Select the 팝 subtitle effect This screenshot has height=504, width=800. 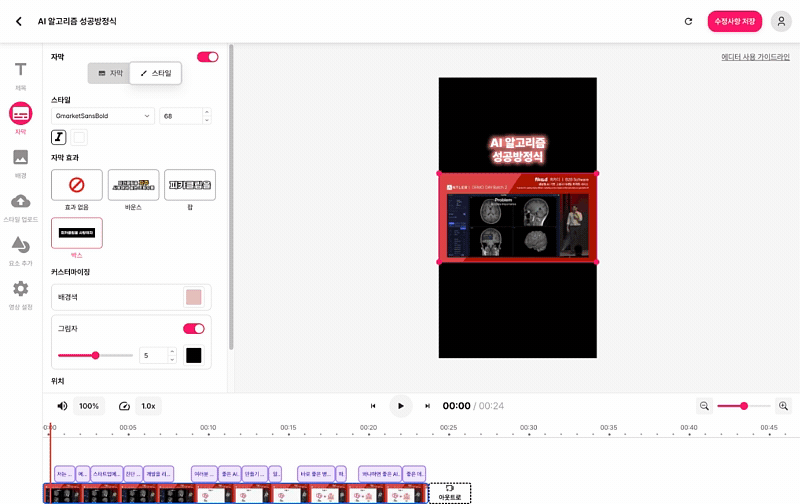[x=190, y=185]
